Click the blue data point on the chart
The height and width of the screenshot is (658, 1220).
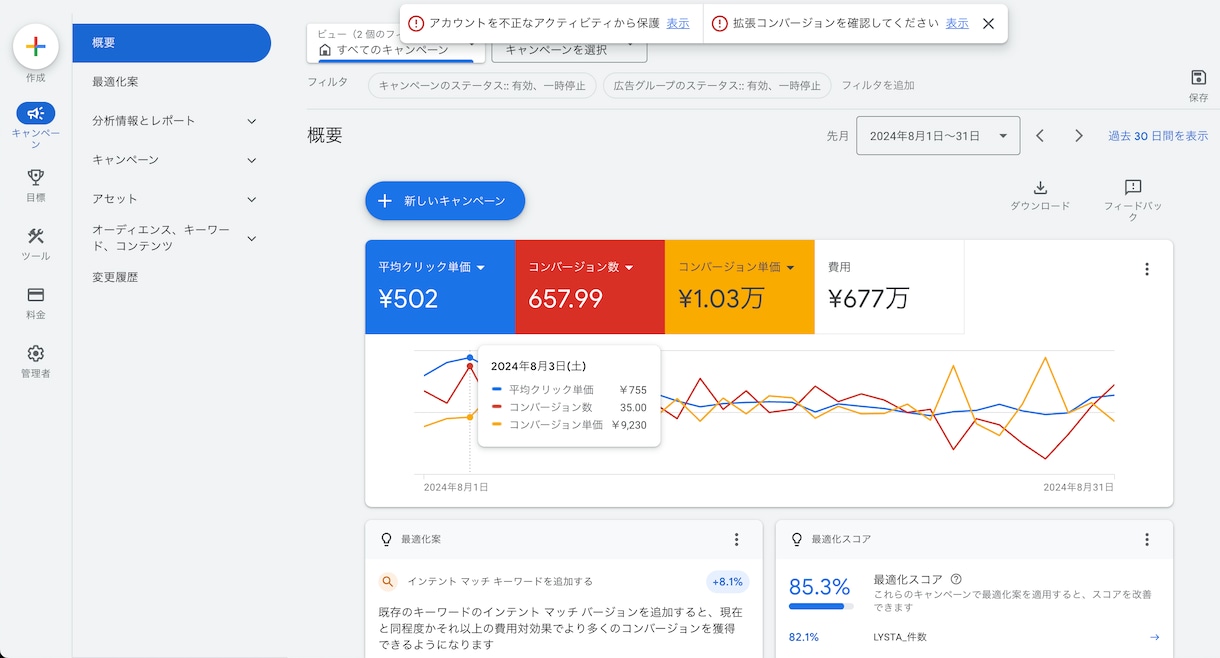470,357
